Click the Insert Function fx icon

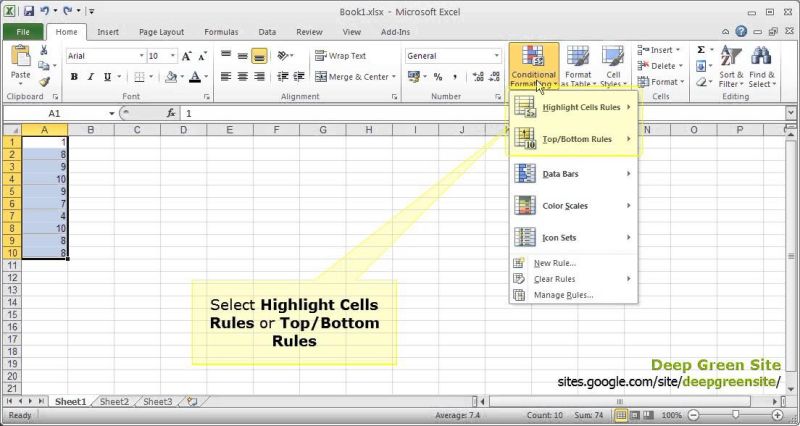click(x=171, y=113)
